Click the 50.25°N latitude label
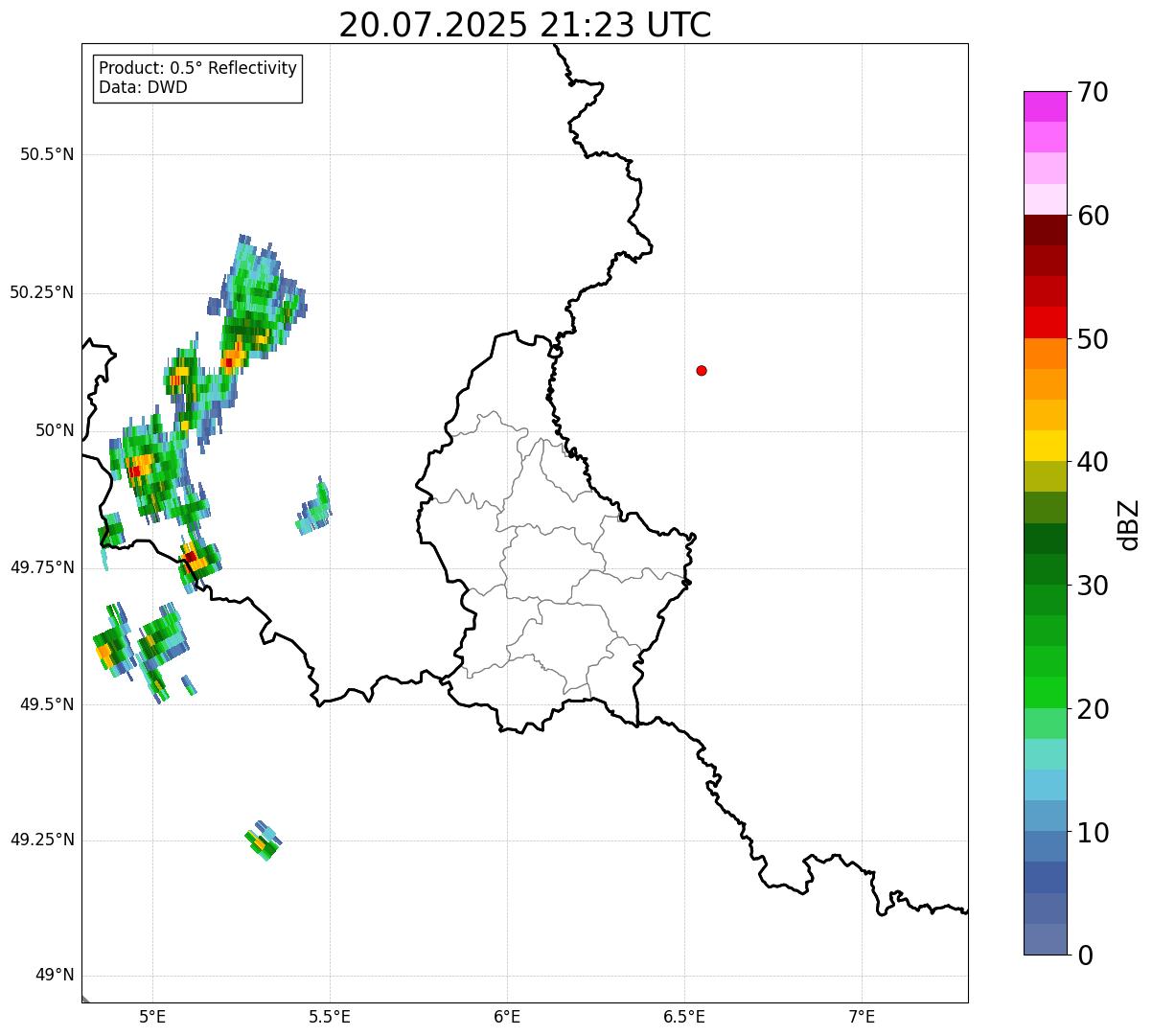The image size is (1152, 1036). [41, 292]
